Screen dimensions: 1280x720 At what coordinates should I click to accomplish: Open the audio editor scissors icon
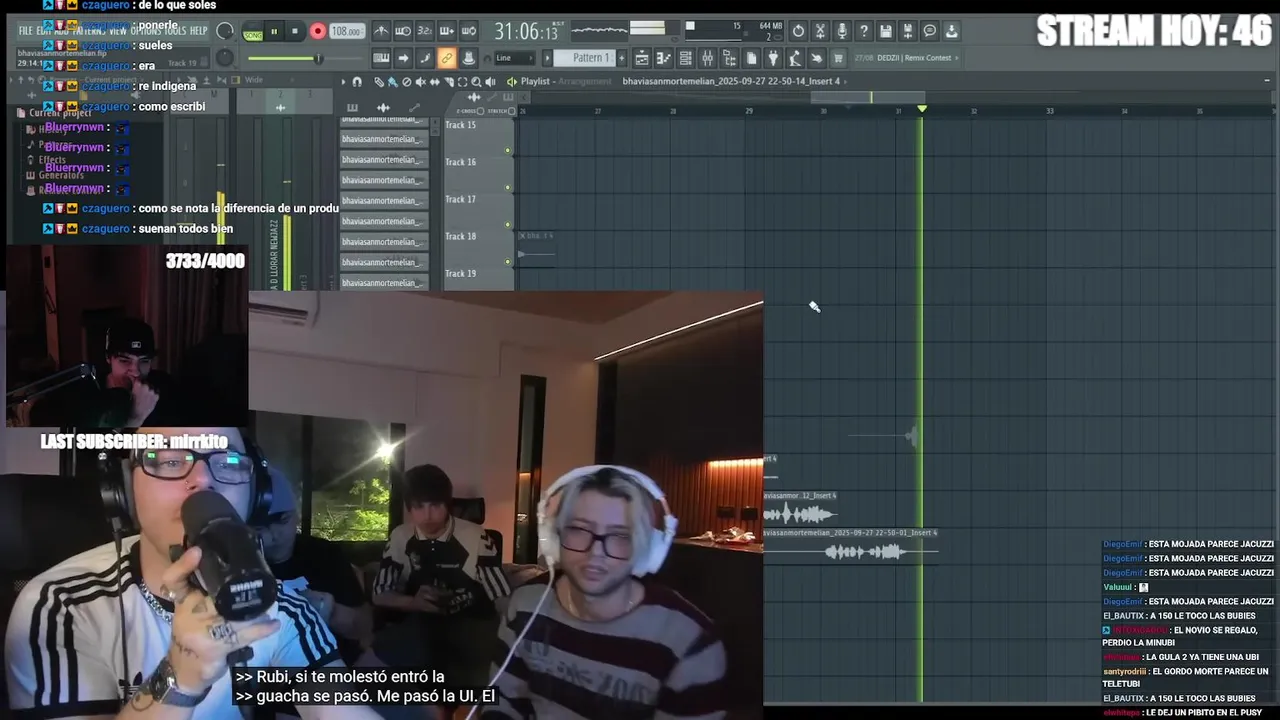point(820,31)
